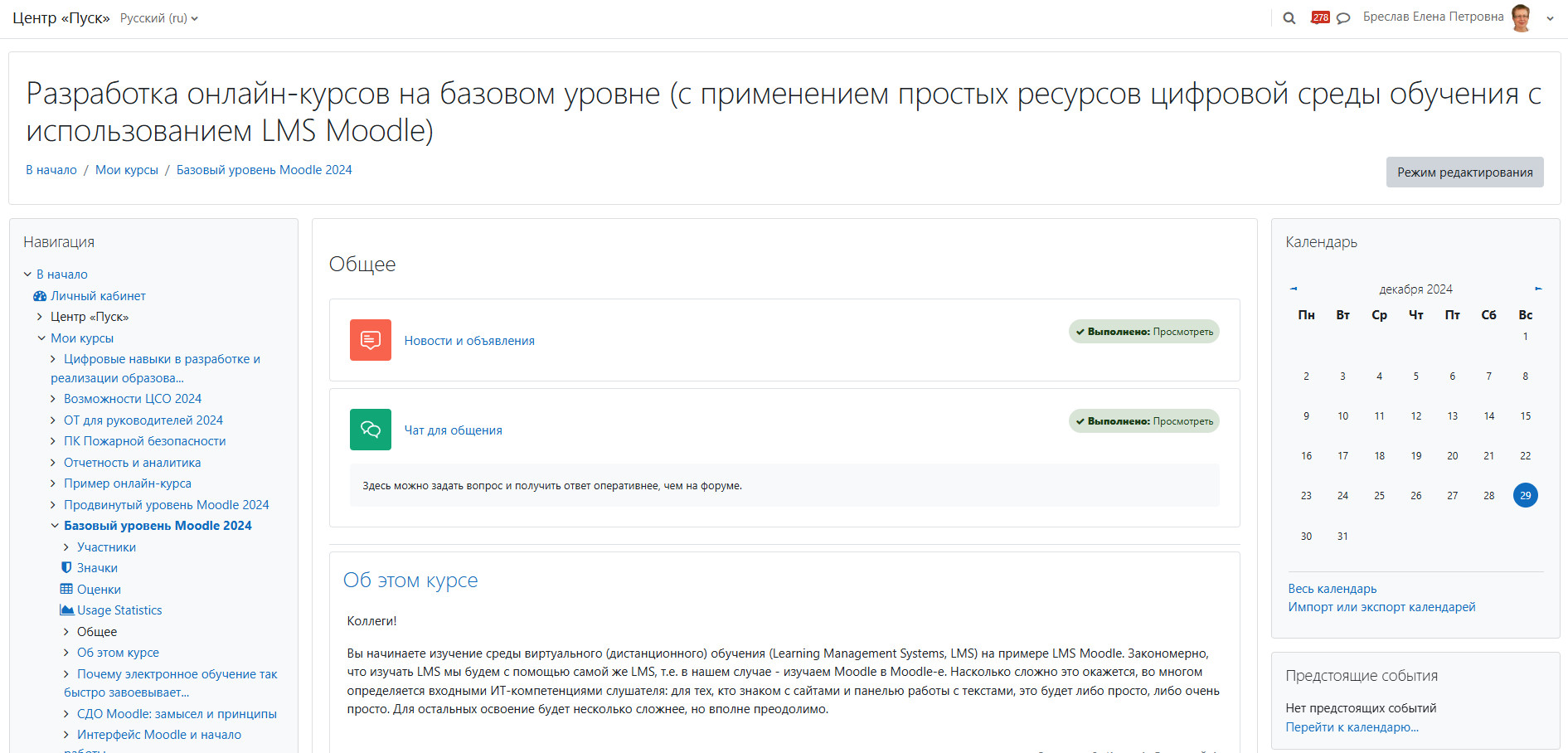Open Почему электронное обучение navigation item
Image resolution: width=1568 pixels, height=753 pixels.
pyautogui.click(x=171, y=683)
